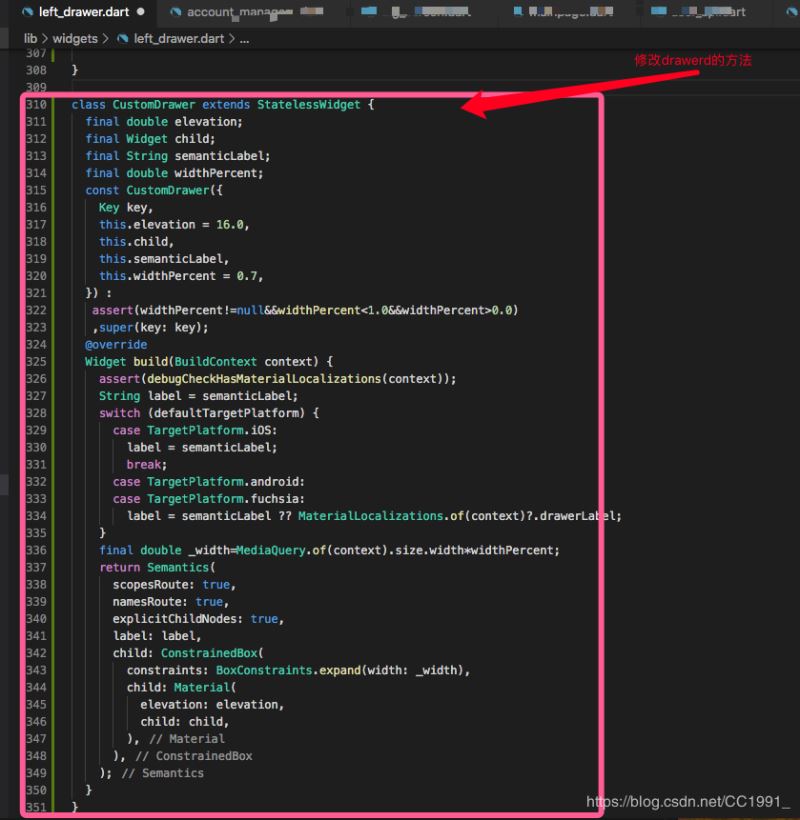800x820 pixels.
Task: Select 'lib' in the breadcrumb path
Action: (x=30, y=39)
